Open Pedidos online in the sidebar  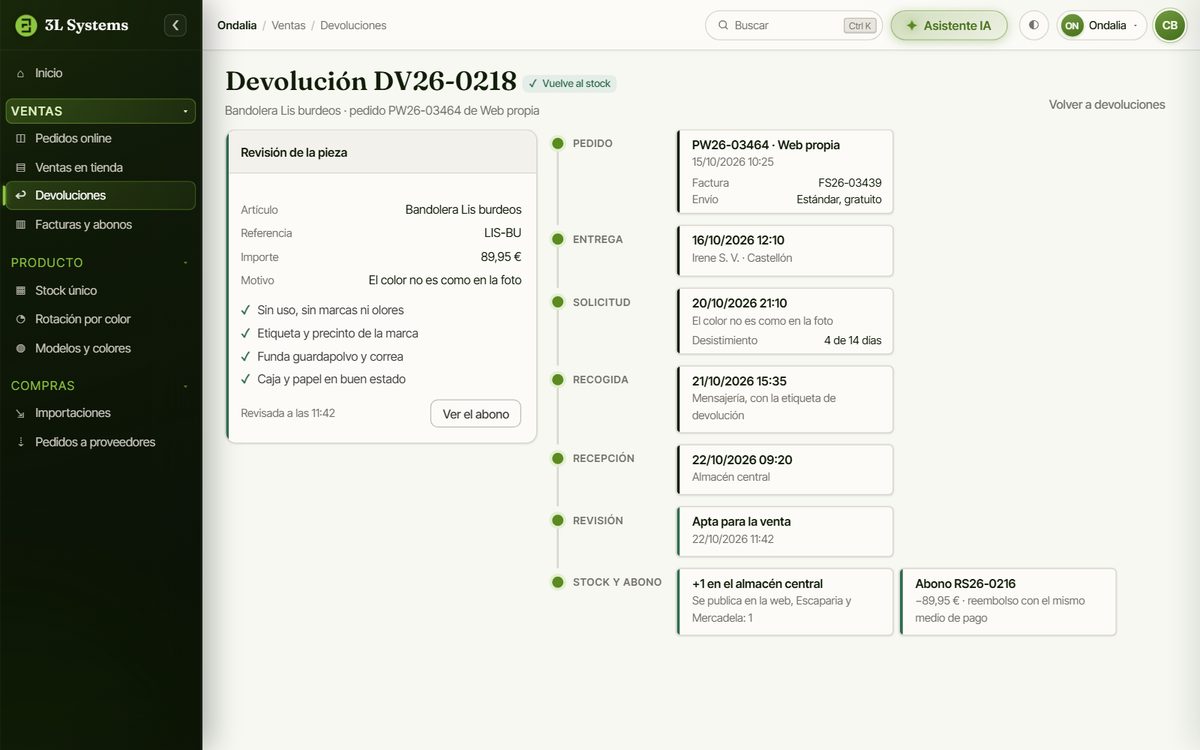point(100,138)
